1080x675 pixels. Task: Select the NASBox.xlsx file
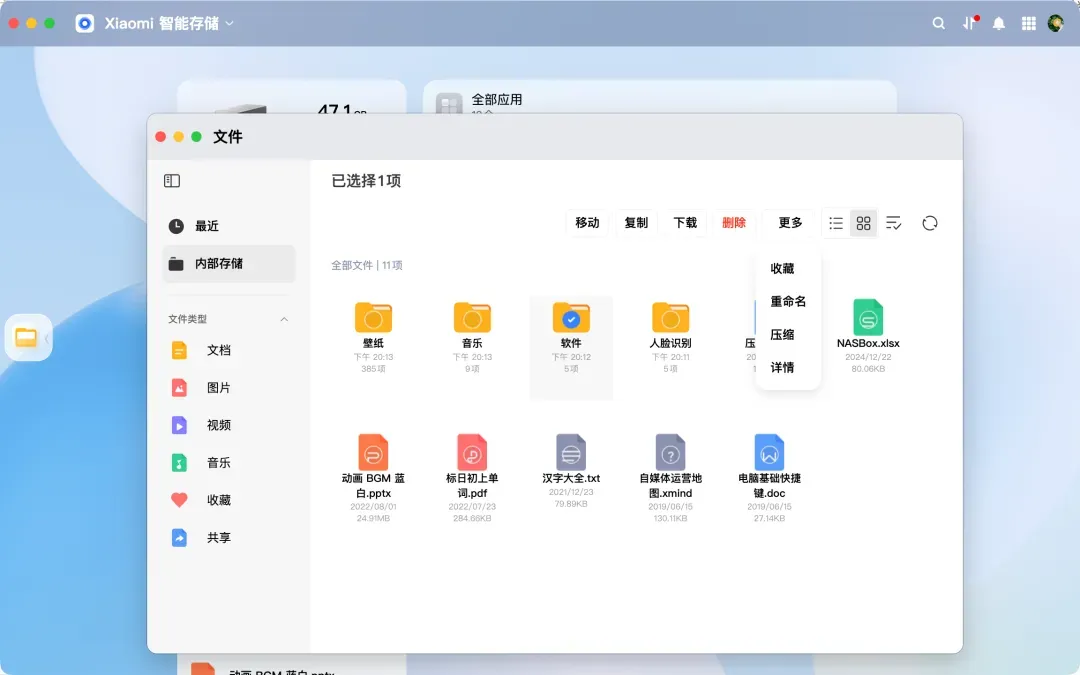868,337
